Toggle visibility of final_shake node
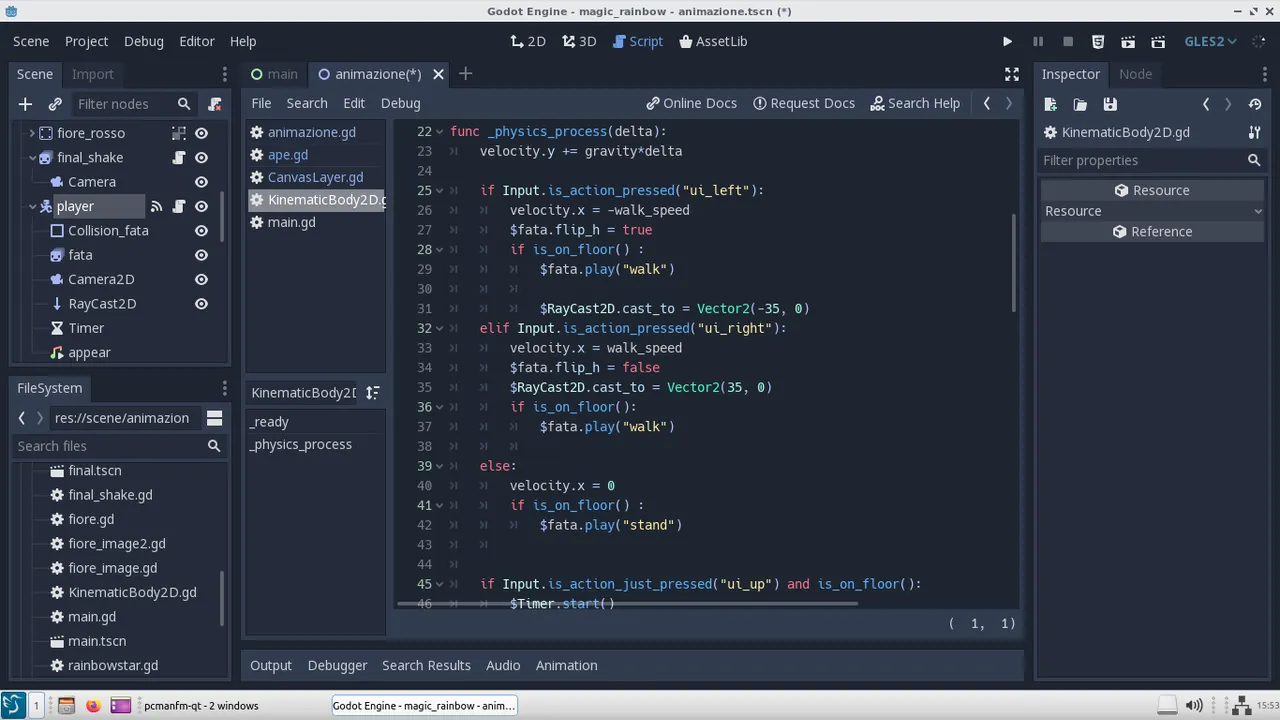 201,157
